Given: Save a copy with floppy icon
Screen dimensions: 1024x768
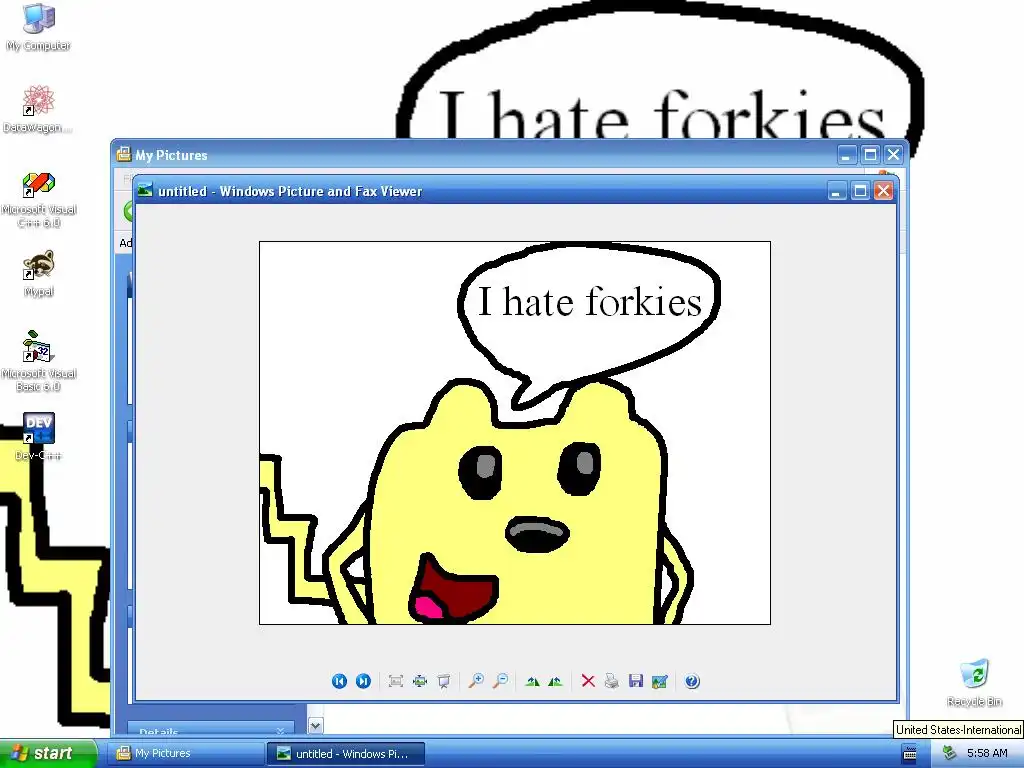Looking at the screenshot, I should [635, 681].
